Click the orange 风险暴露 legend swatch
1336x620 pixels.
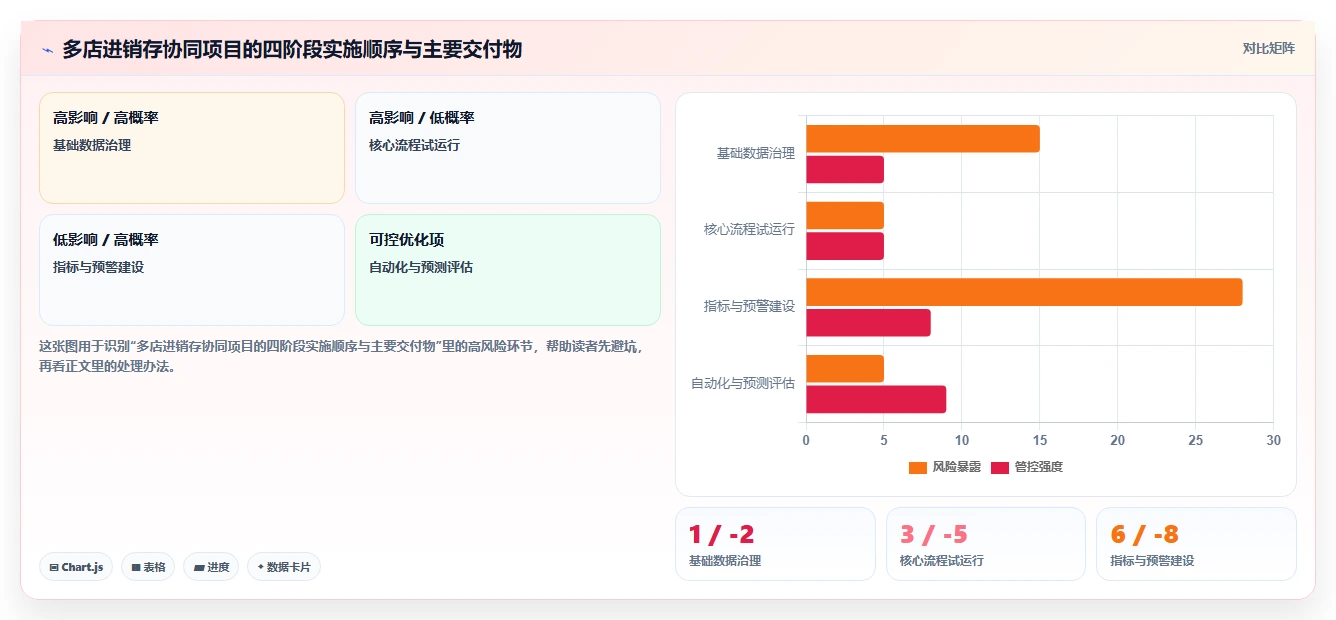point(917,468)
